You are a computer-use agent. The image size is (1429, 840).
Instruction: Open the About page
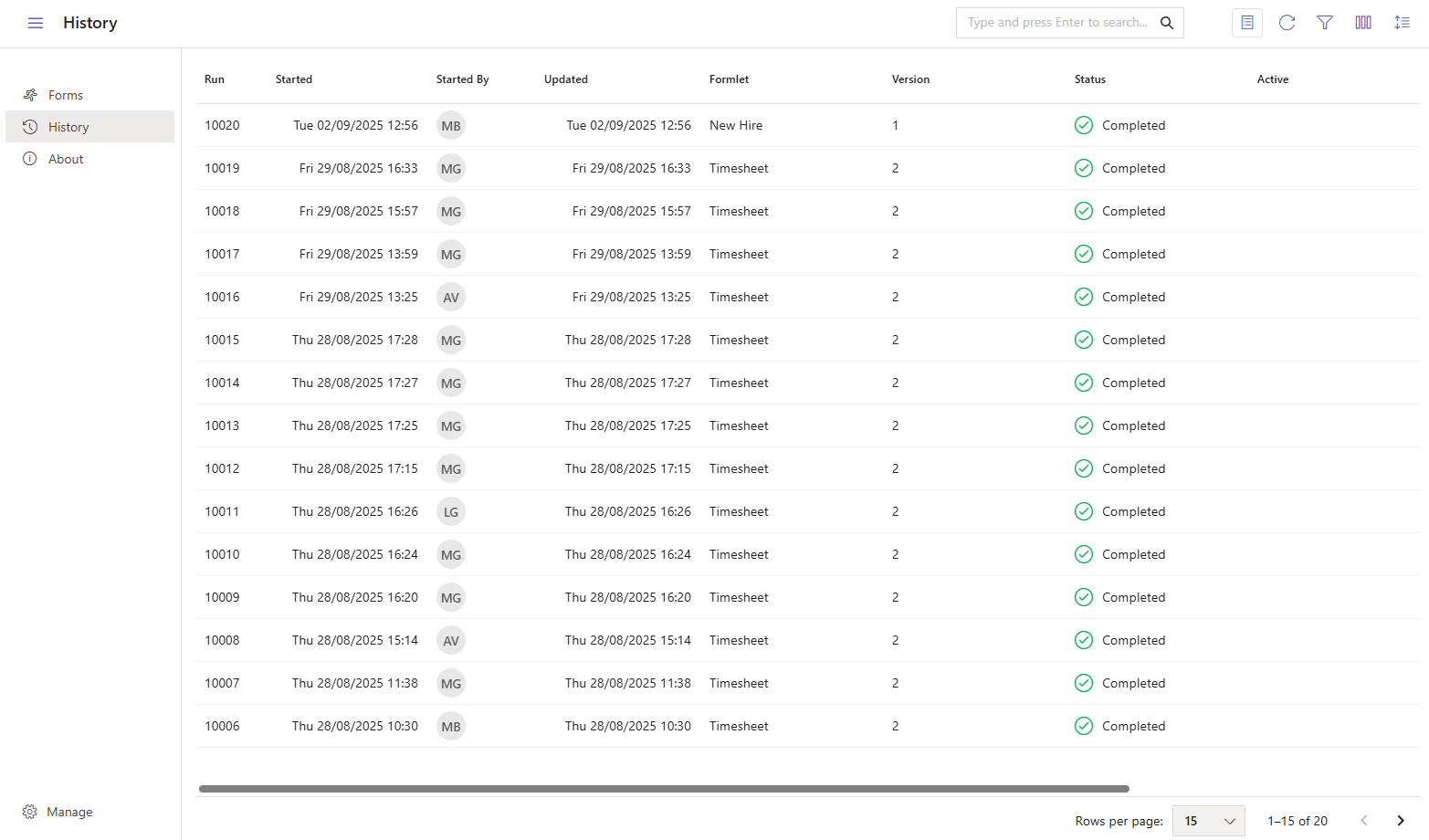point(66,159)
